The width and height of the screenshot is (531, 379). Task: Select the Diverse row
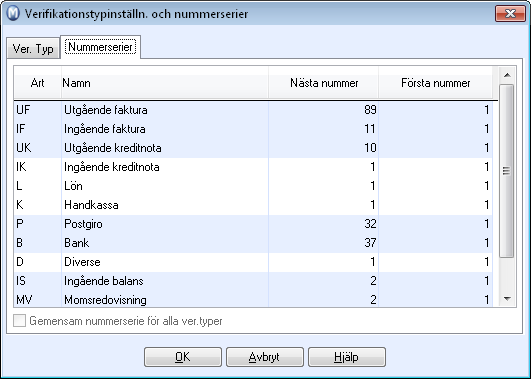coord(253,261)
